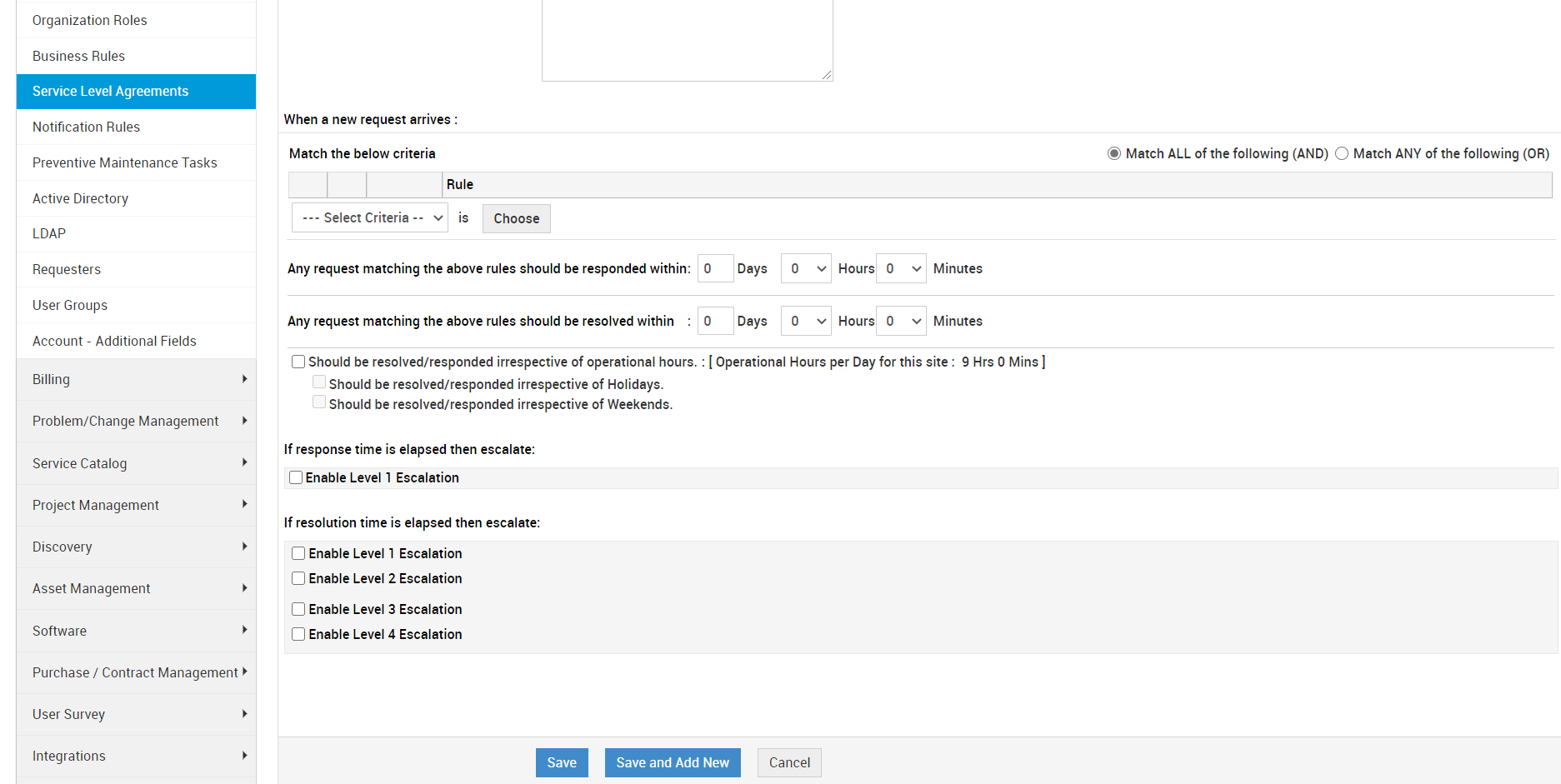The height and width of the screenshot is (784, 1561).
Task: Expand the Billing menu arrow
Action: pos(244,379)
